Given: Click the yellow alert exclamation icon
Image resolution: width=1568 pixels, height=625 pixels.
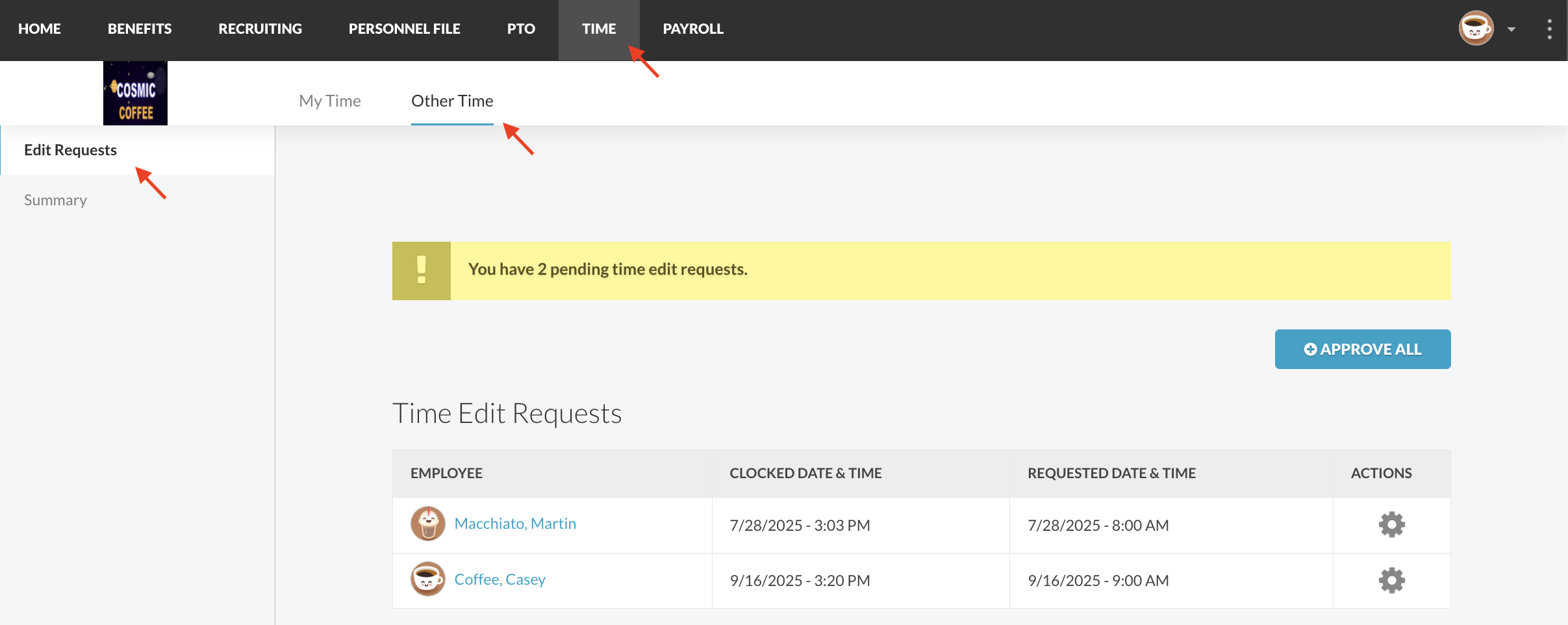Looking at the screenshot, I should click(422, 270).
